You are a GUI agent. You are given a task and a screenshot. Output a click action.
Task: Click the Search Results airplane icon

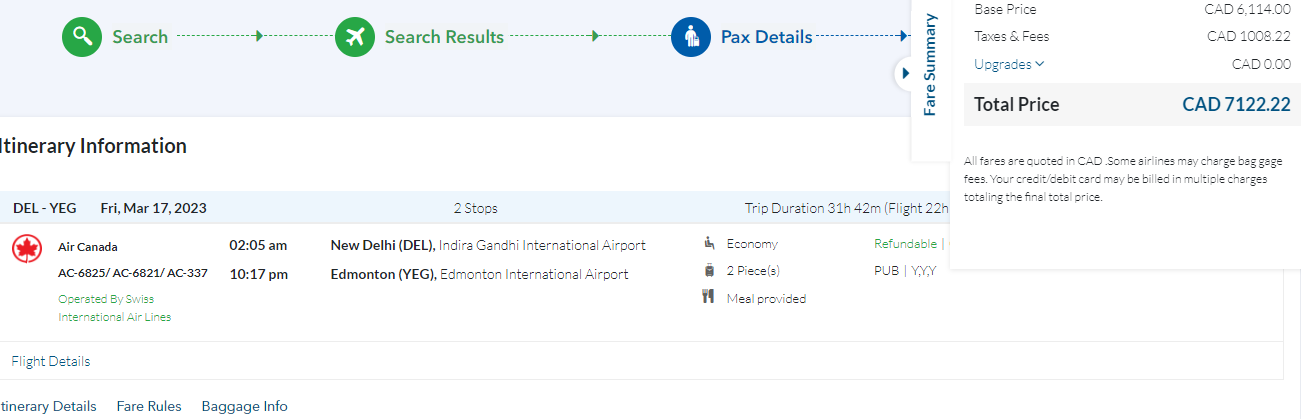[355, 37]
